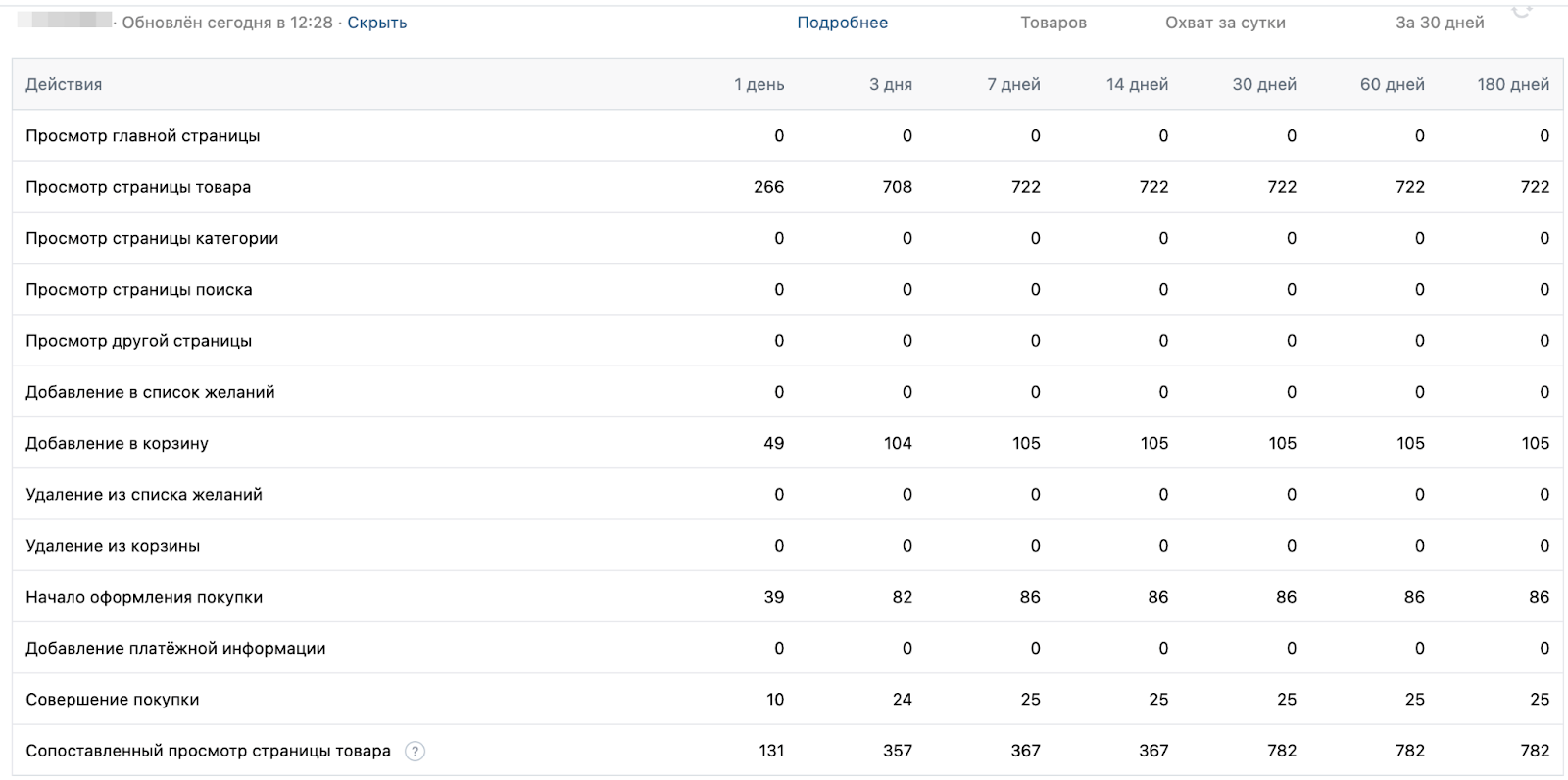This screenshot has width=1568, height=780.
Task: Select the 7 дней column header
Action: click(x=1013, y=84)
